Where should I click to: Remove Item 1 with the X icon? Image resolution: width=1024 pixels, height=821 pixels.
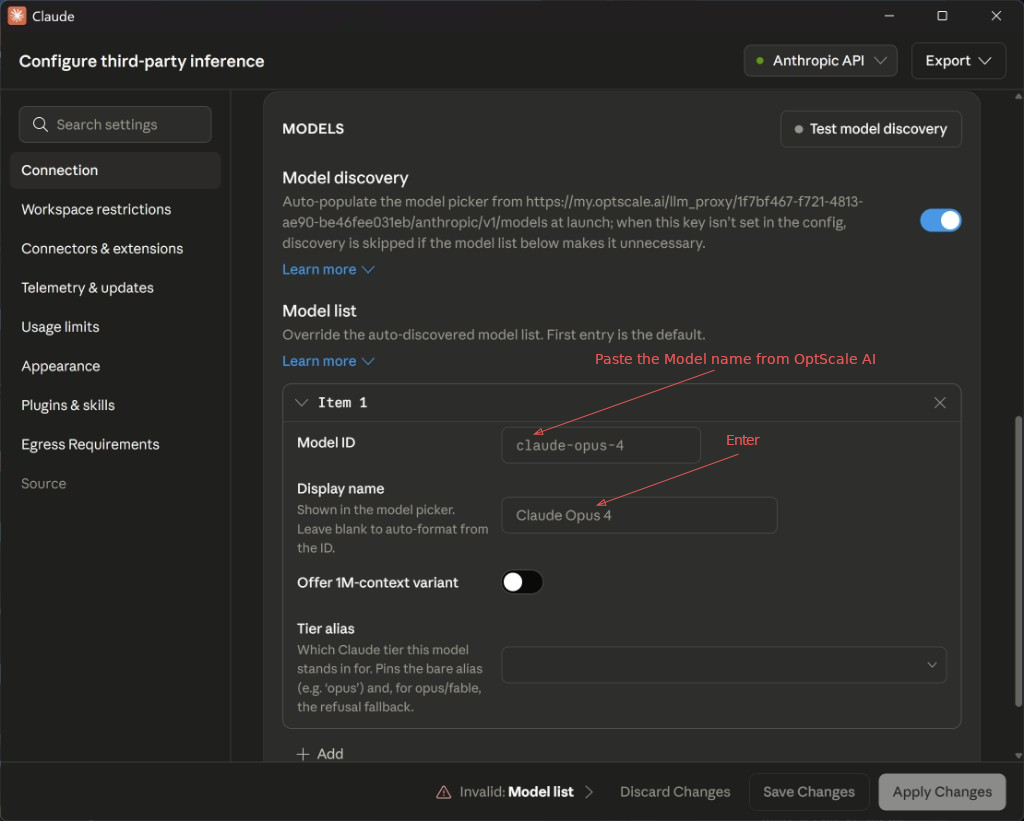939,402
